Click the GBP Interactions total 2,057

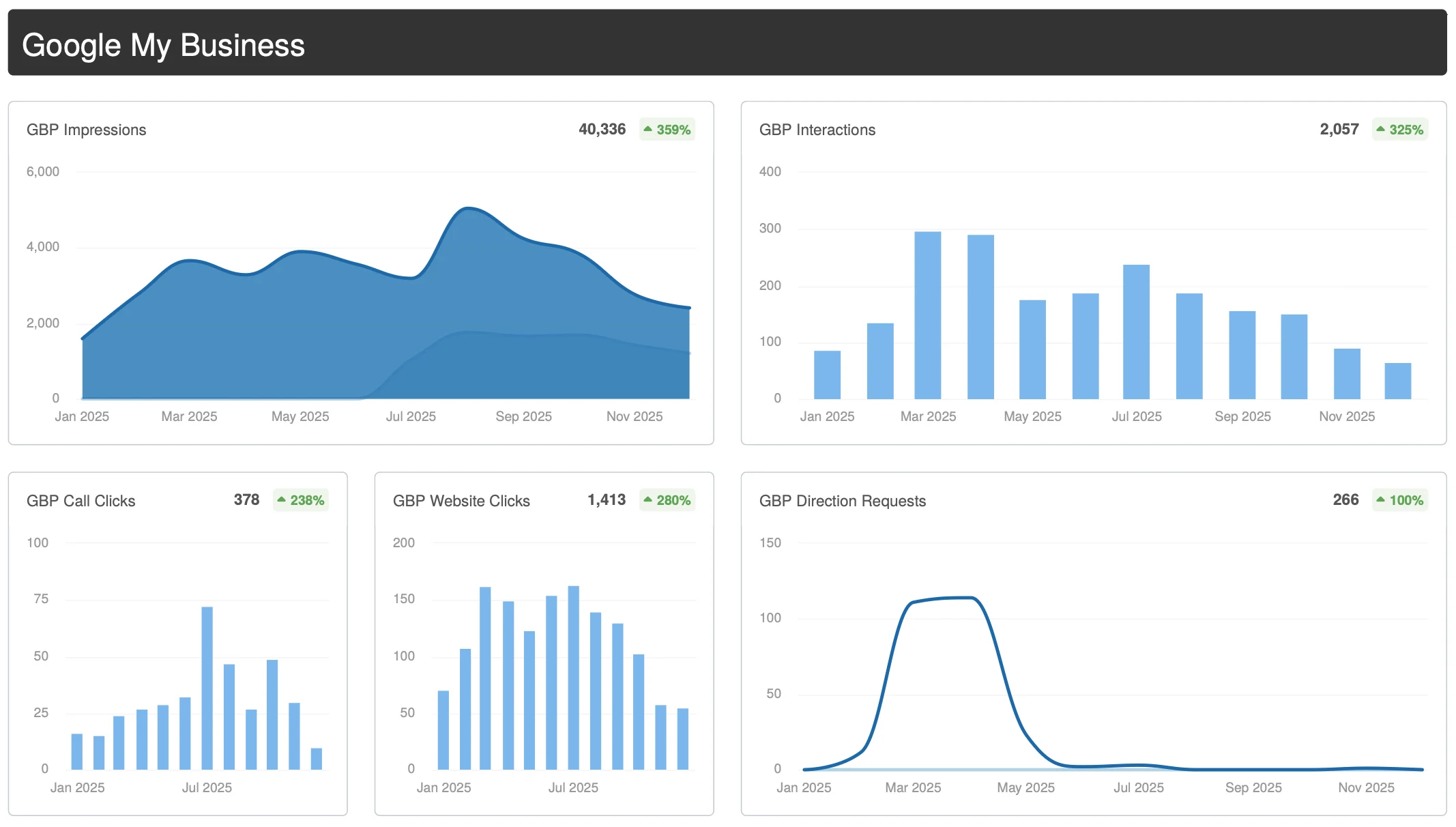1339,130
